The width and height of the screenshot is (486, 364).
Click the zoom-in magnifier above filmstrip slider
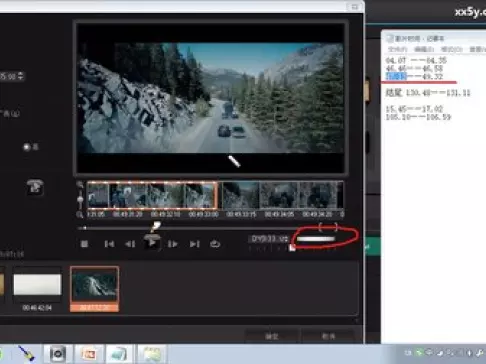point(80,184)
